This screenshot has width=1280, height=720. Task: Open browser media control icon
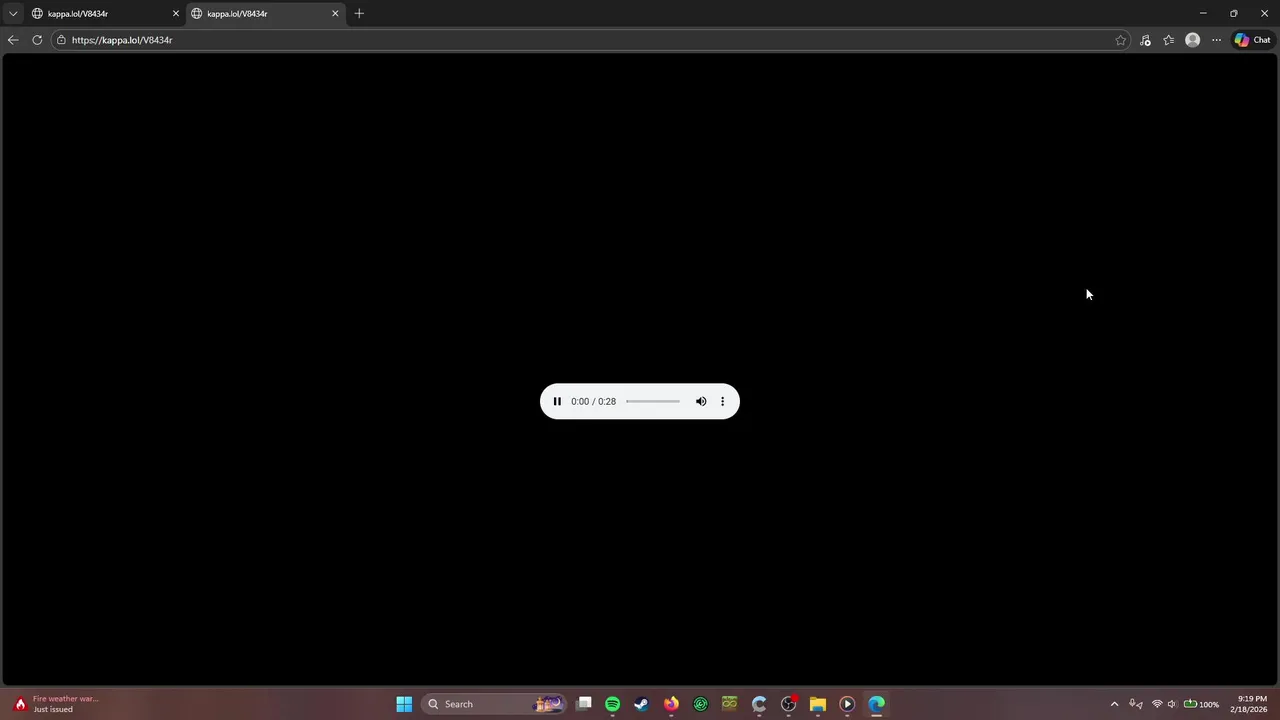[x=1145, y=40]
